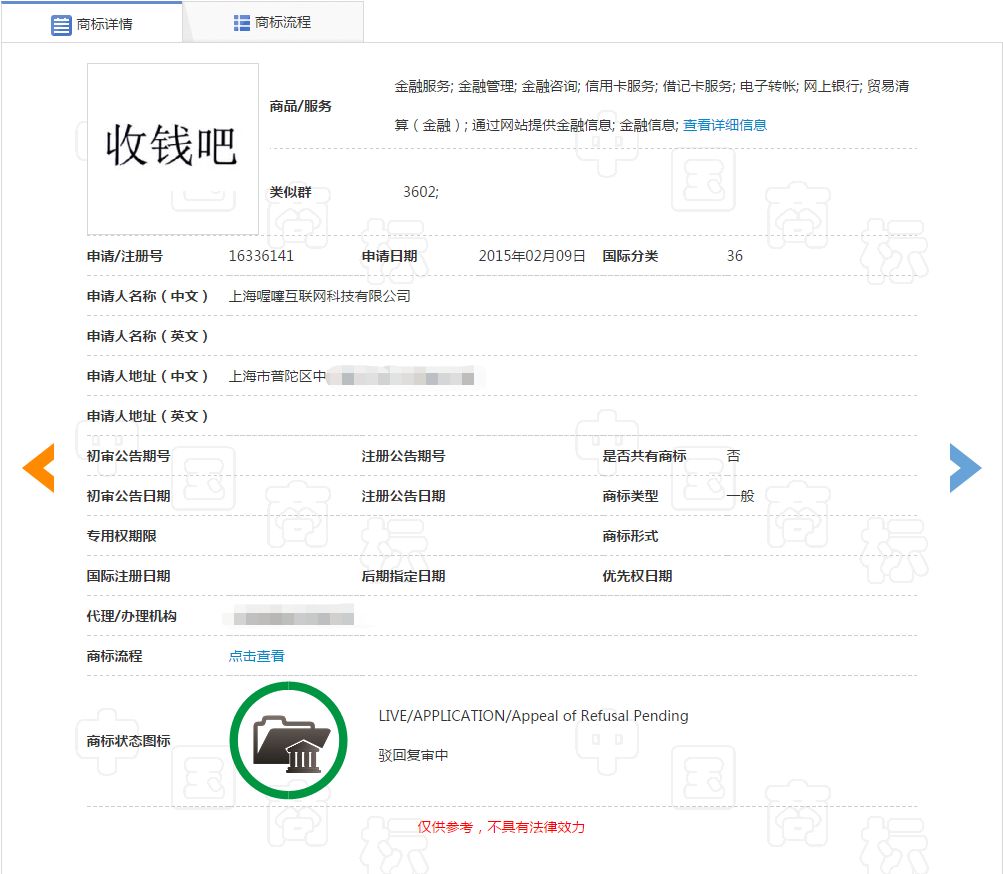Click the 国际注册日期 label
The height and width of the screenshot is (874, 1003).
[129, 576]
